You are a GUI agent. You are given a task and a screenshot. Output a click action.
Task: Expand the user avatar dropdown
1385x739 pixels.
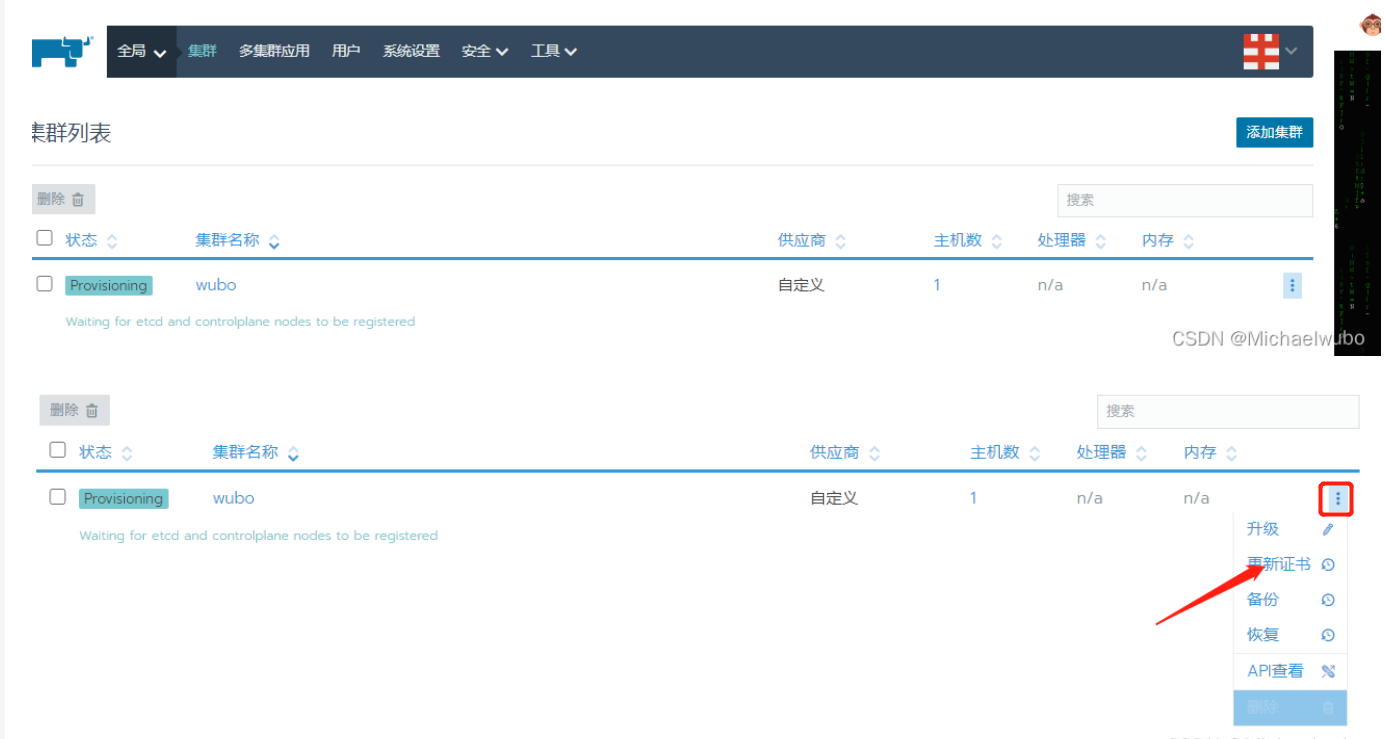pyautogui.click(x=1270, y=51)
